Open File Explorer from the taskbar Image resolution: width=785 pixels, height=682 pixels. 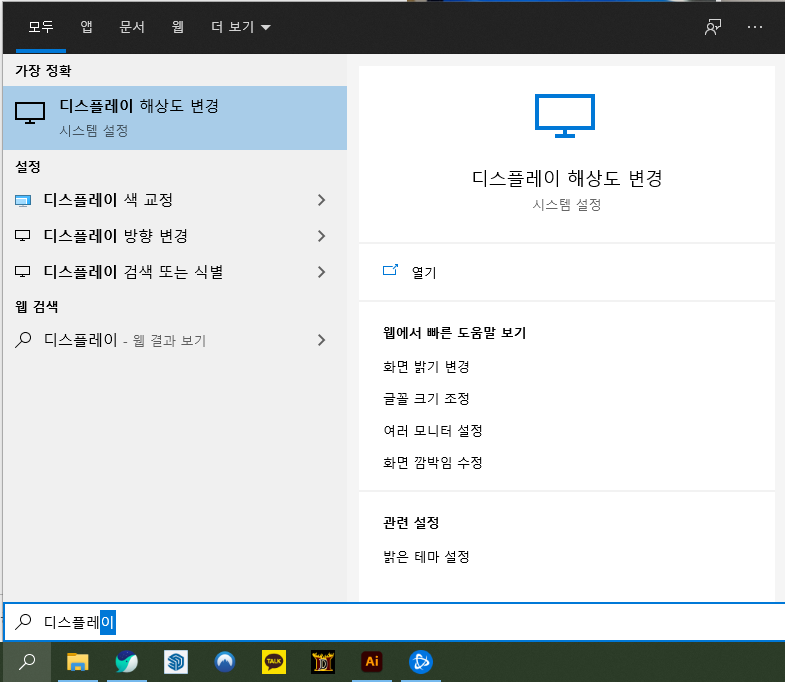78,662
